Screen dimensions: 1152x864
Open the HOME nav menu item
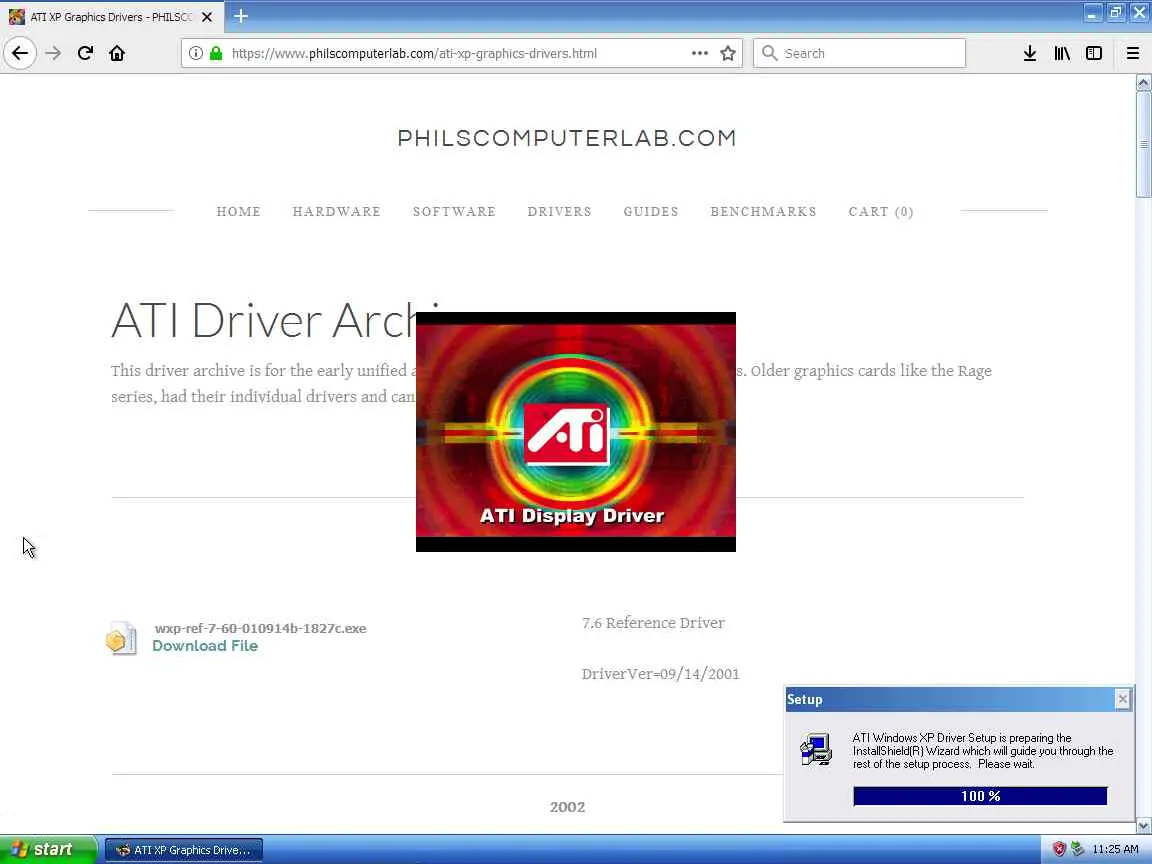click(239, 212)
